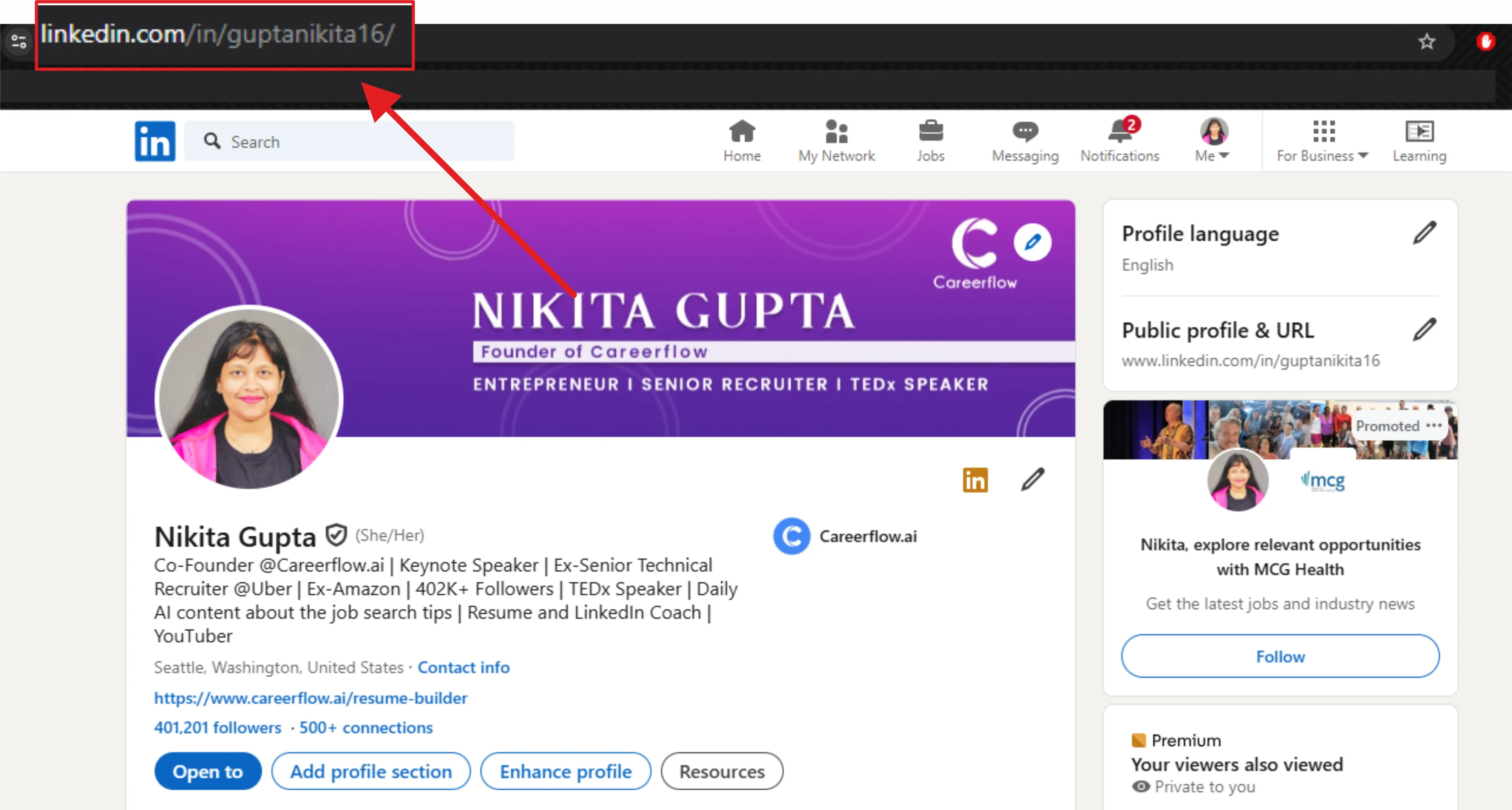
Task: Open the Careerflow.ai company link
Action: pyautogui.click(x=868, y=536)
